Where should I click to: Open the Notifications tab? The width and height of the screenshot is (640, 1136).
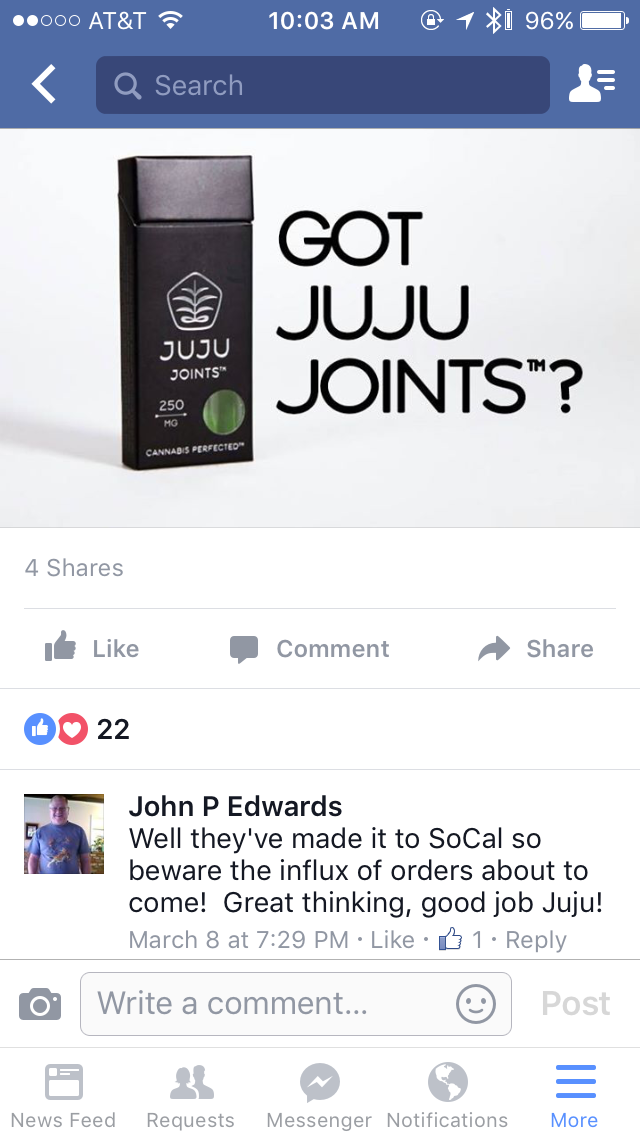[447, 1096]
